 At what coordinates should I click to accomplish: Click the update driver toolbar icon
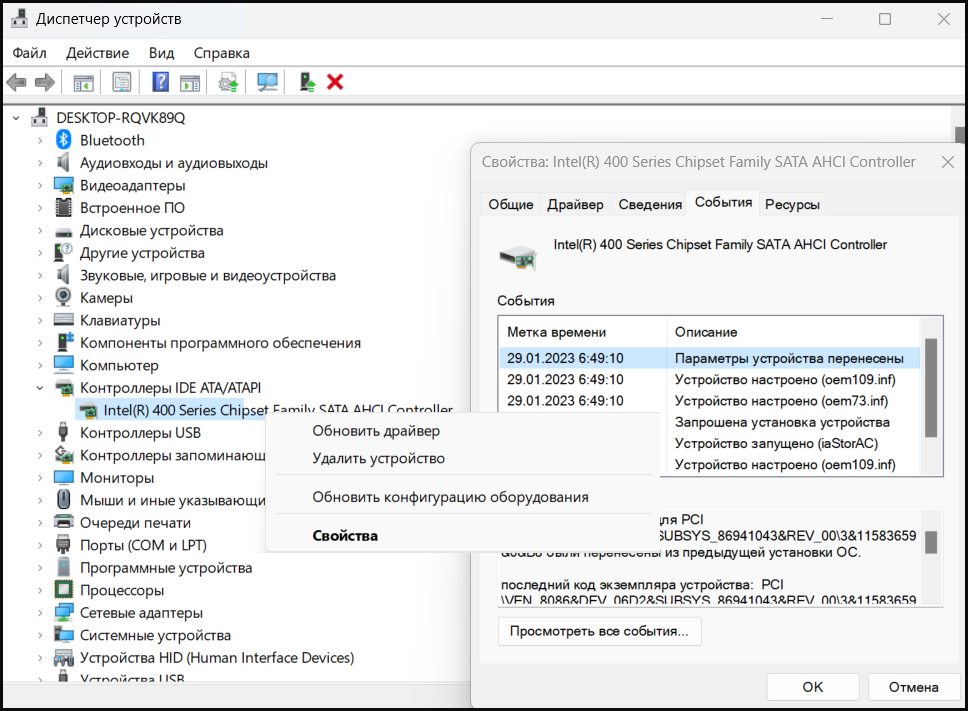(228, 82)
